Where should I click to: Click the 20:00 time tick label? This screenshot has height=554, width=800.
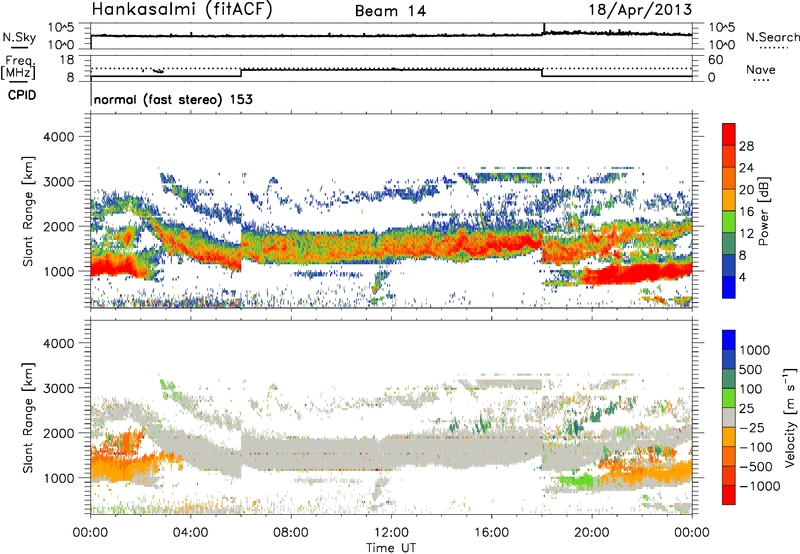[591, 533]
